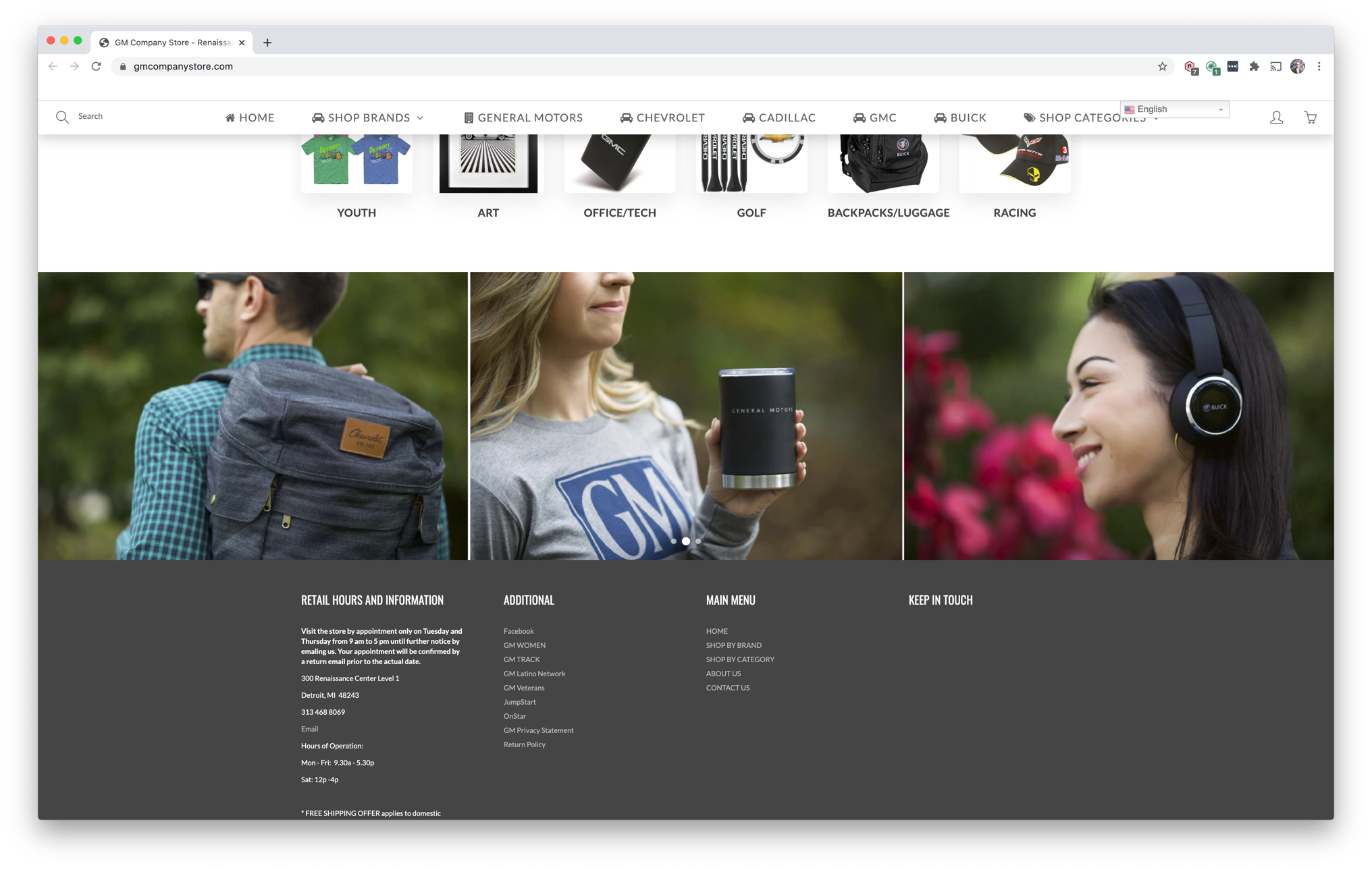Open the GM Privacy Statement link
The height and width of the screenshot is (870, 1372).
tap(538, 730)
